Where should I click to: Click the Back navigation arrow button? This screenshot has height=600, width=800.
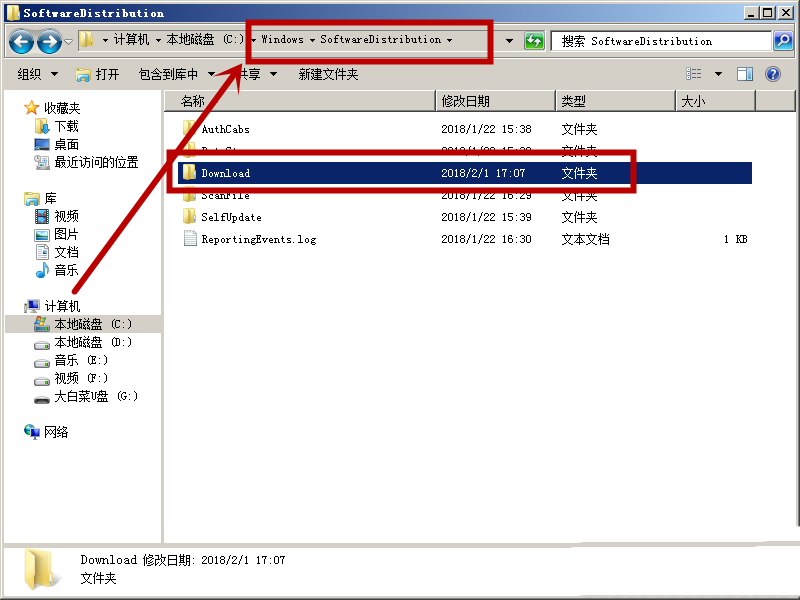pos(22,41)
